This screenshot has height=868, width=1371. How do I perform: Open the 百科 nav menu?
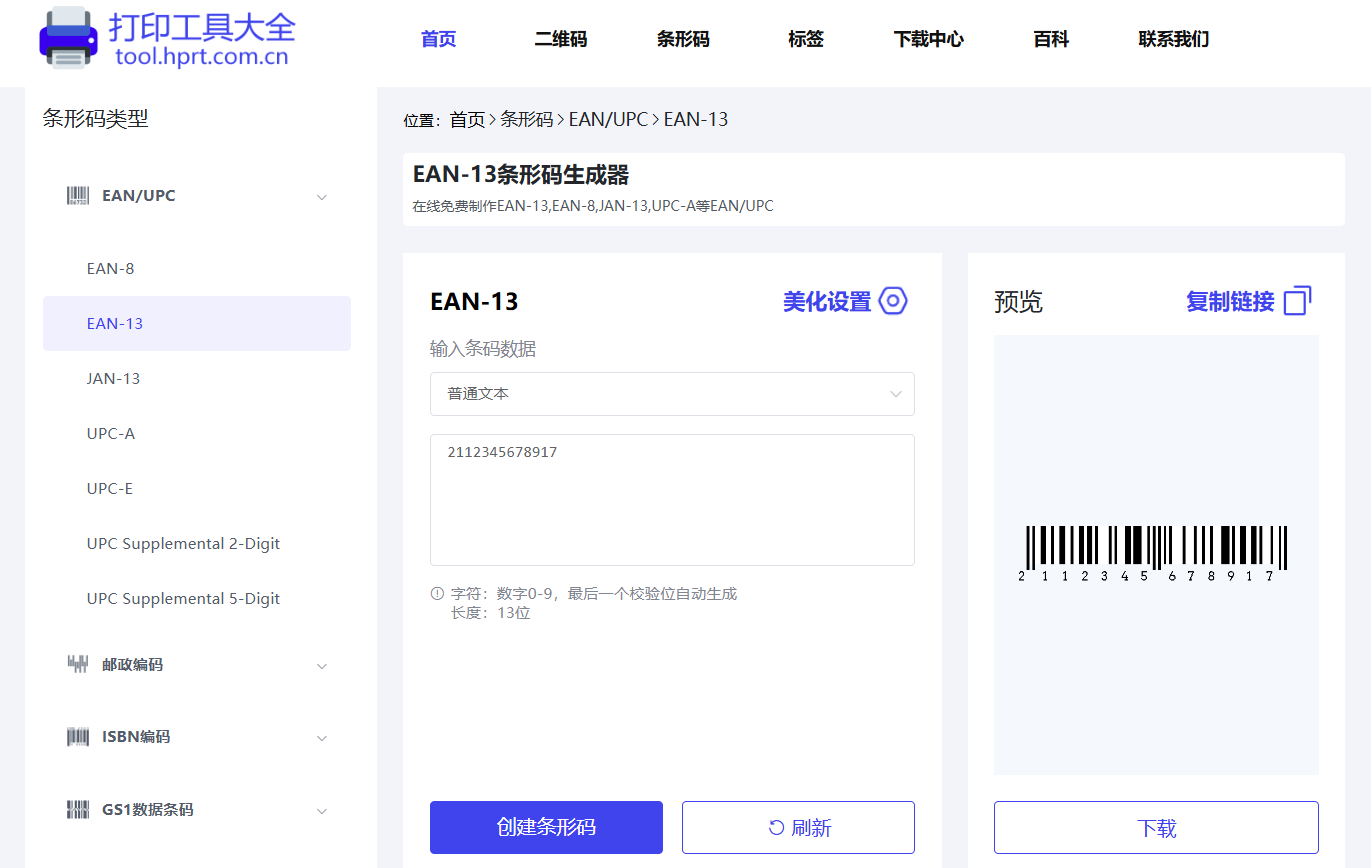[x=1051, y=40]
